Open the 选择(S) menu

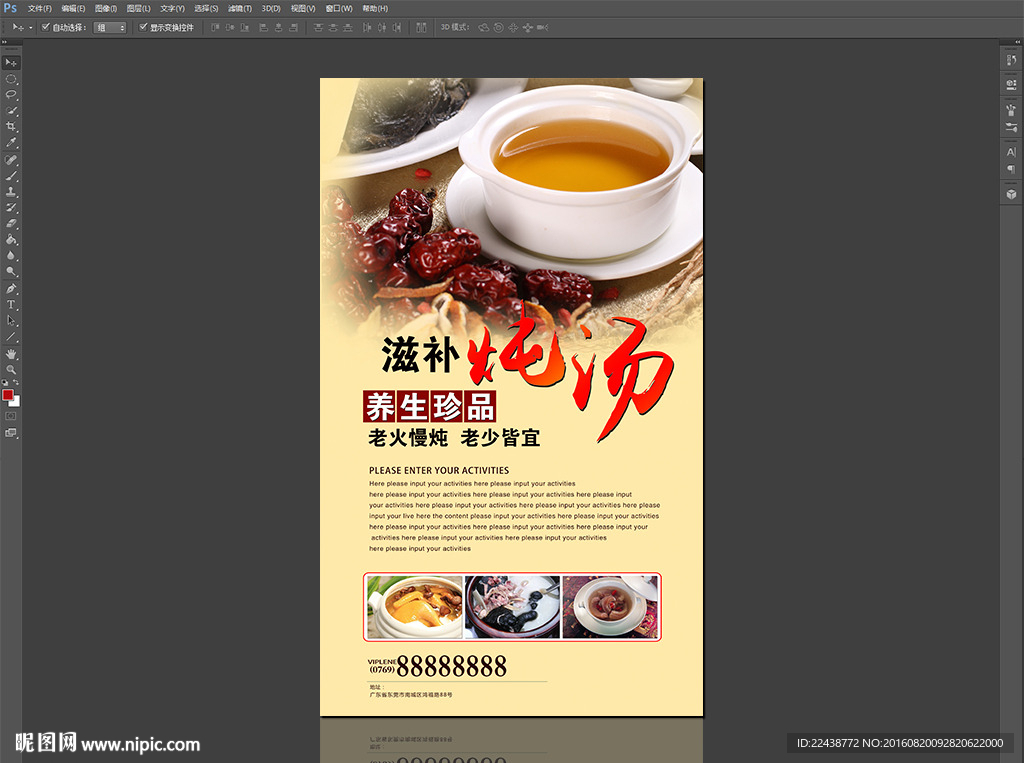coord(206,8)
